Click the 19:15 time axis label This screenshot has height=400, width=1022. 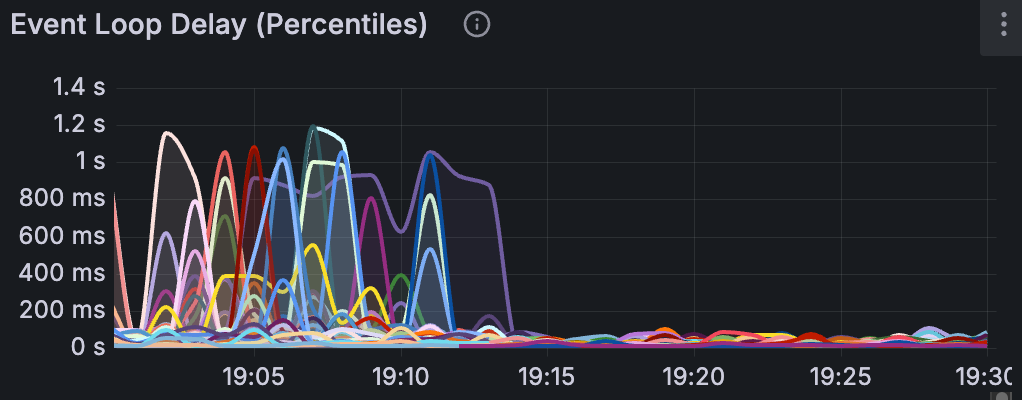(548, 376)
